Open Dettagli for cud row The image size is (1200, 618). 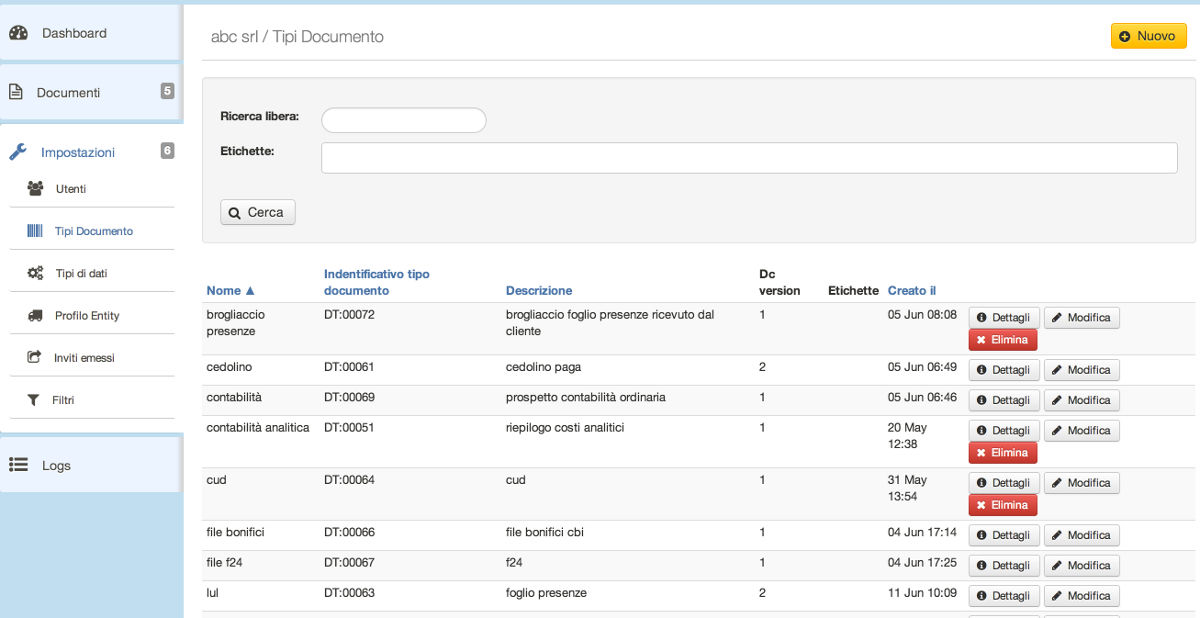pyautogui.click(x=1004, y=483)
